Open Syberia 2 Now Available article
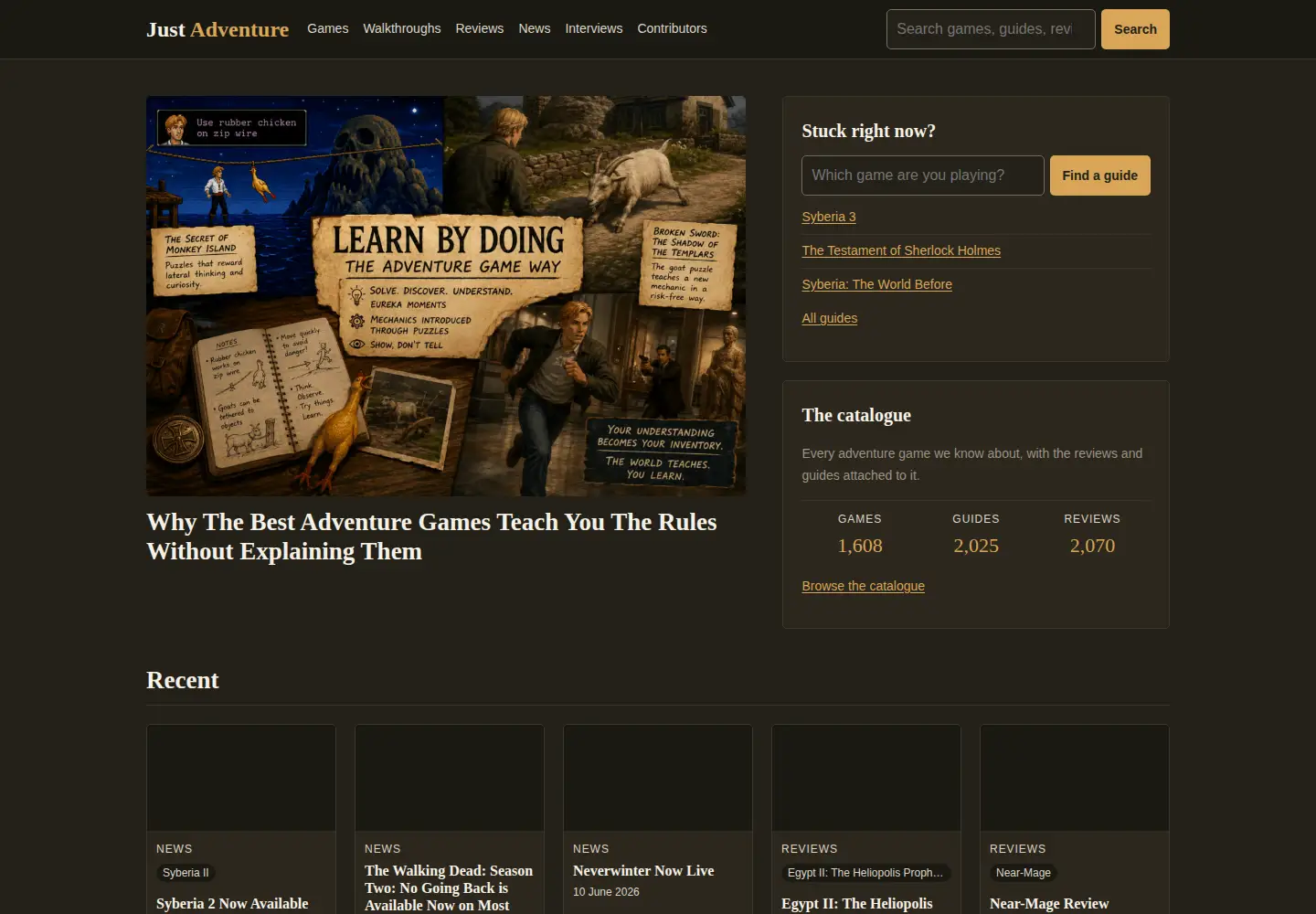Viewport: 1316px width, 914px height. click(232, 903)
